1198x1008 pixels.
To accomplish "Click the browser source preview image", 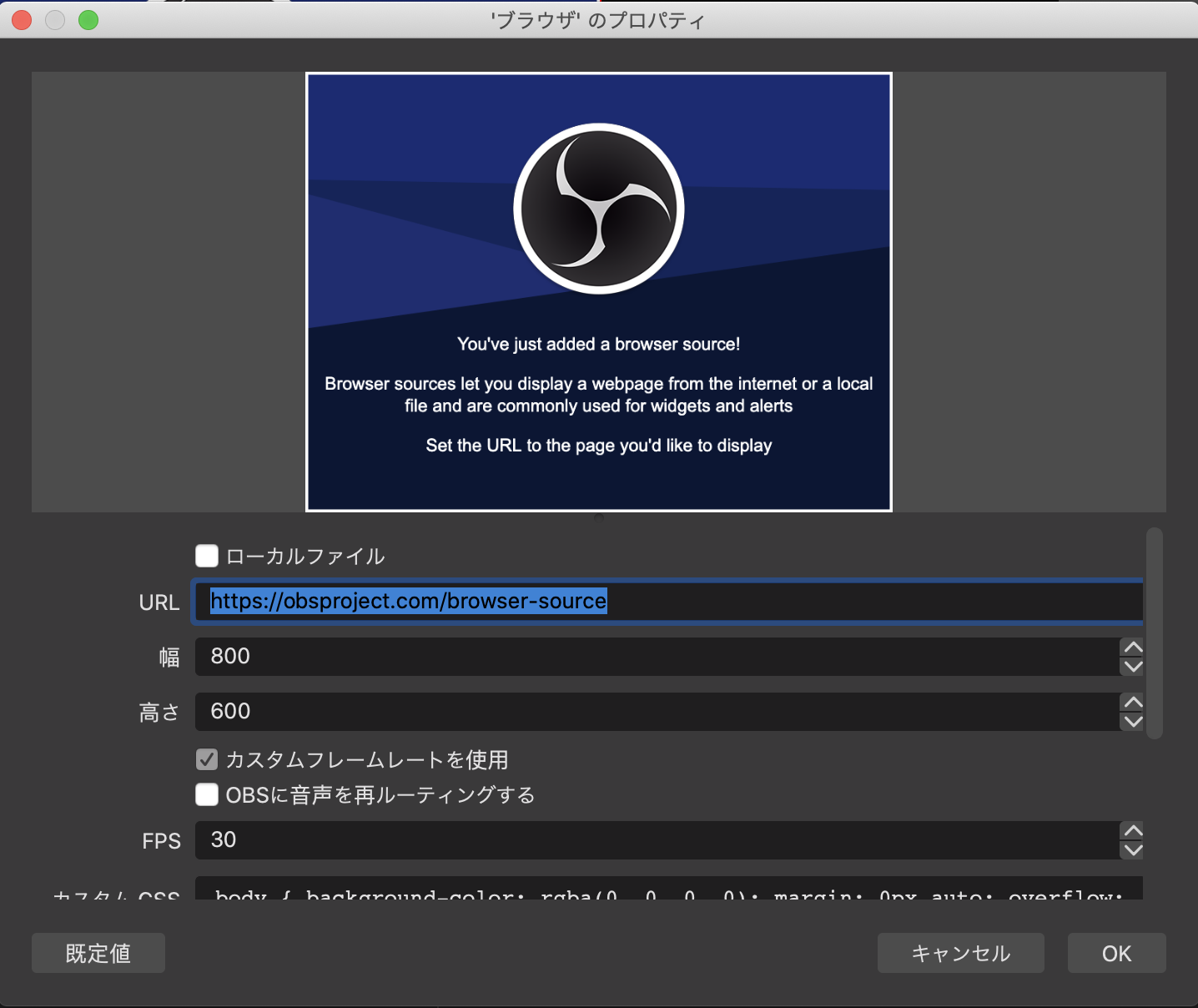I will tap(599, 292).
